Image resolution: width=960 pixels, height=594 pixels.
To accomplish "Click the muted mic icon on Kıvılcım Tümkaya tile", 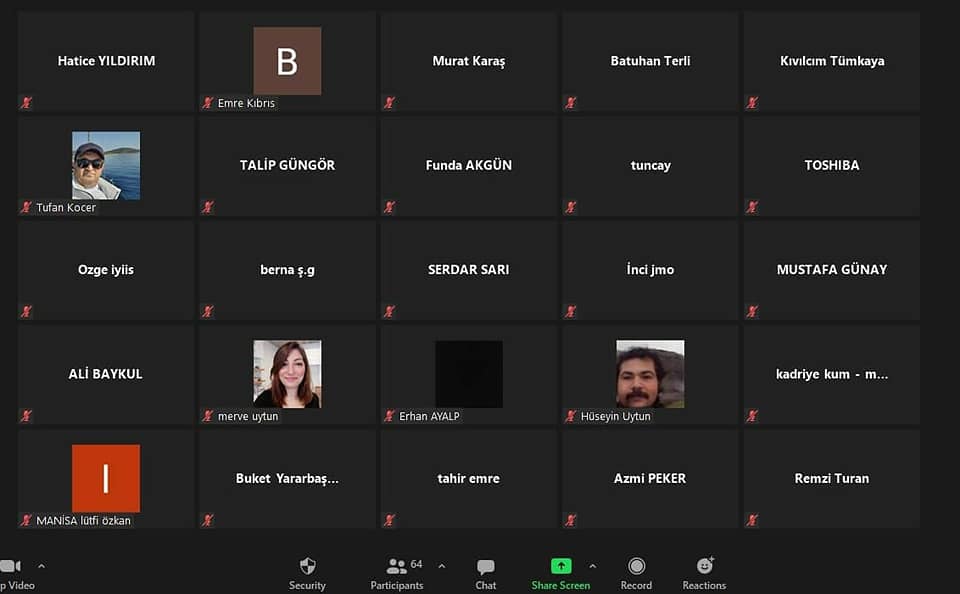I will 752,103.
